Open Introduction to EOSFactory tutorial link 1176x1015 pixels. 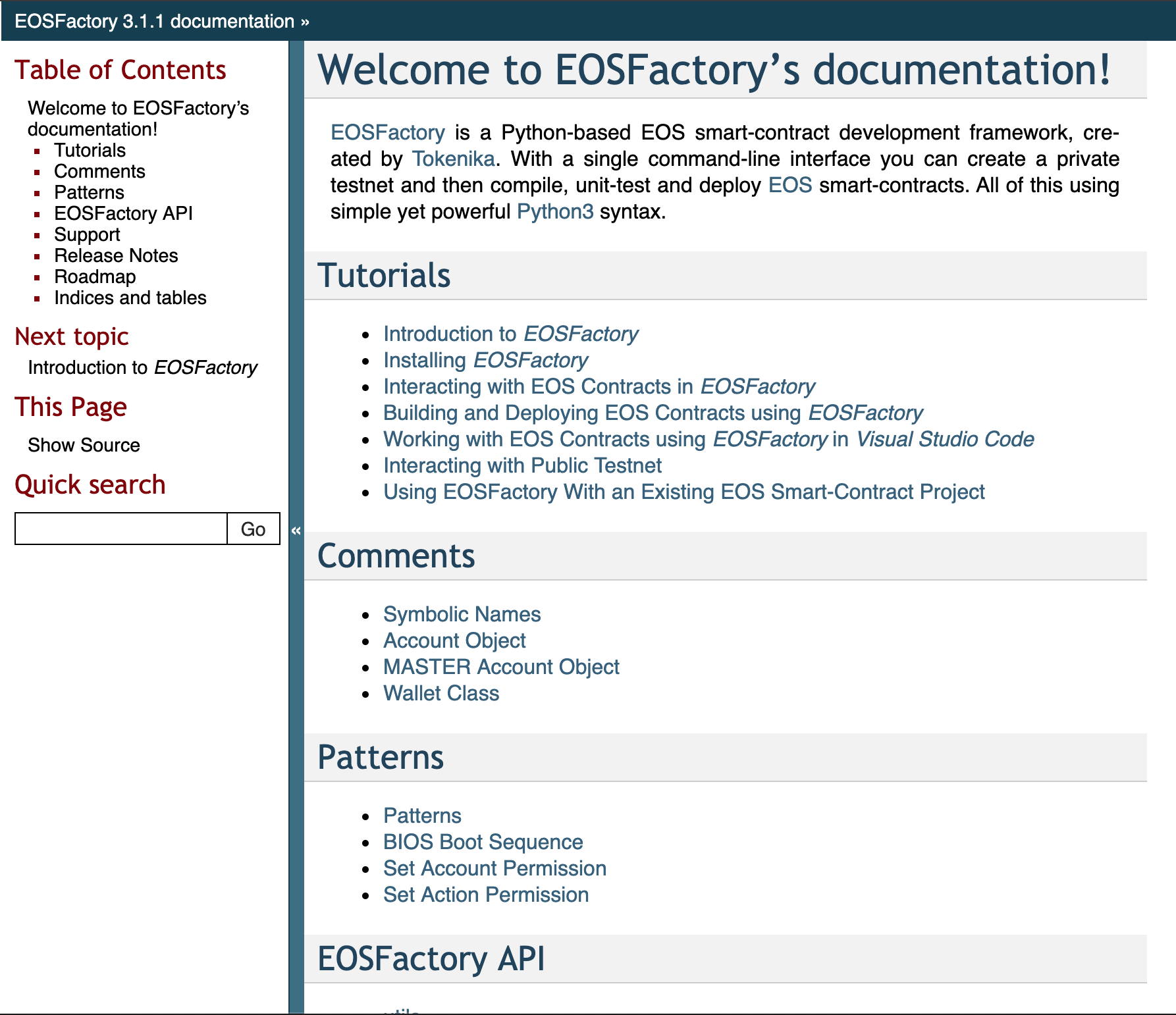pos(511,334)
